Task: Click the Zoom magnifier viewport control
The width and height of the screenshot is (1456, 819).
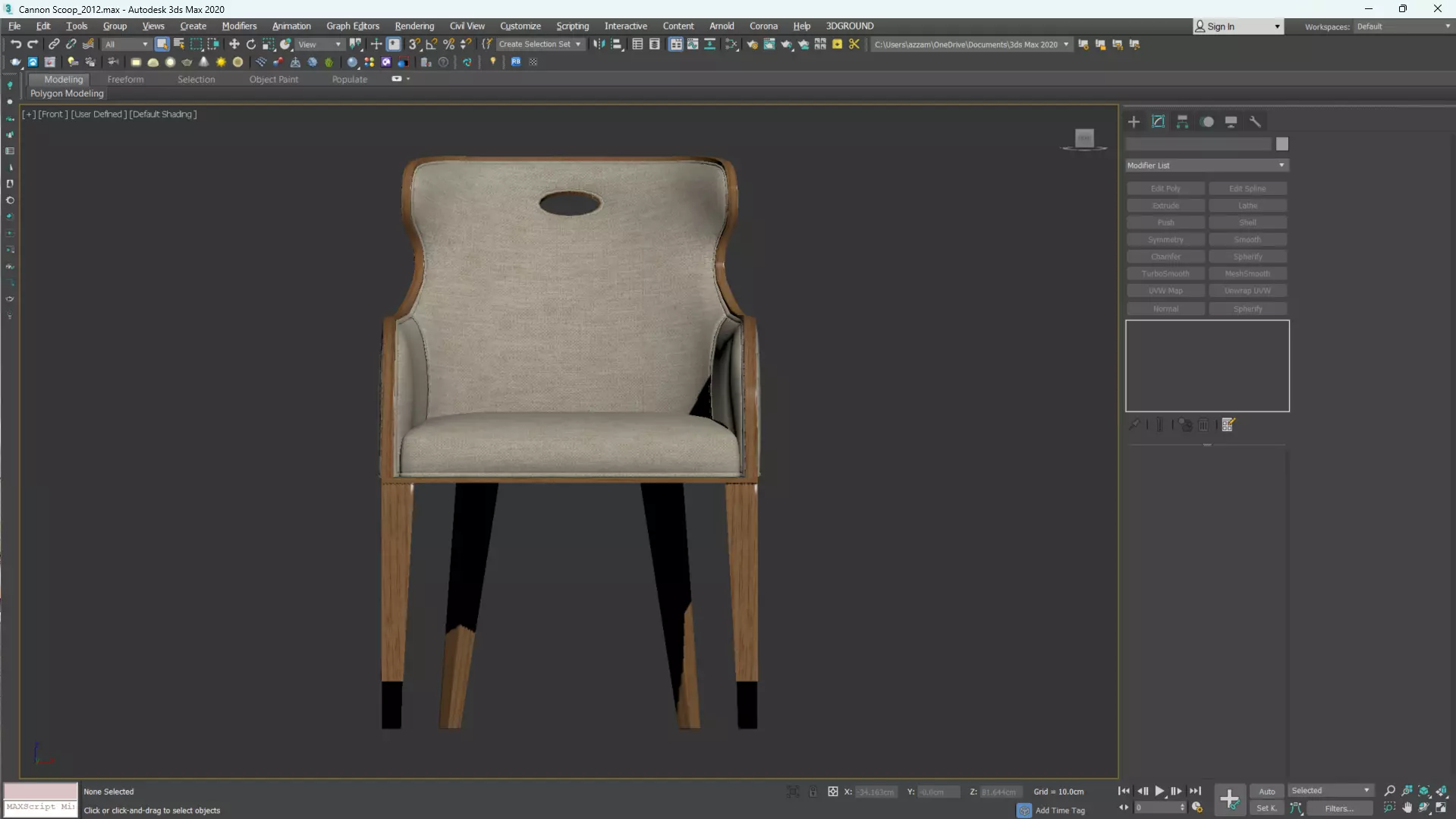Action: [x=1389, y=791]
